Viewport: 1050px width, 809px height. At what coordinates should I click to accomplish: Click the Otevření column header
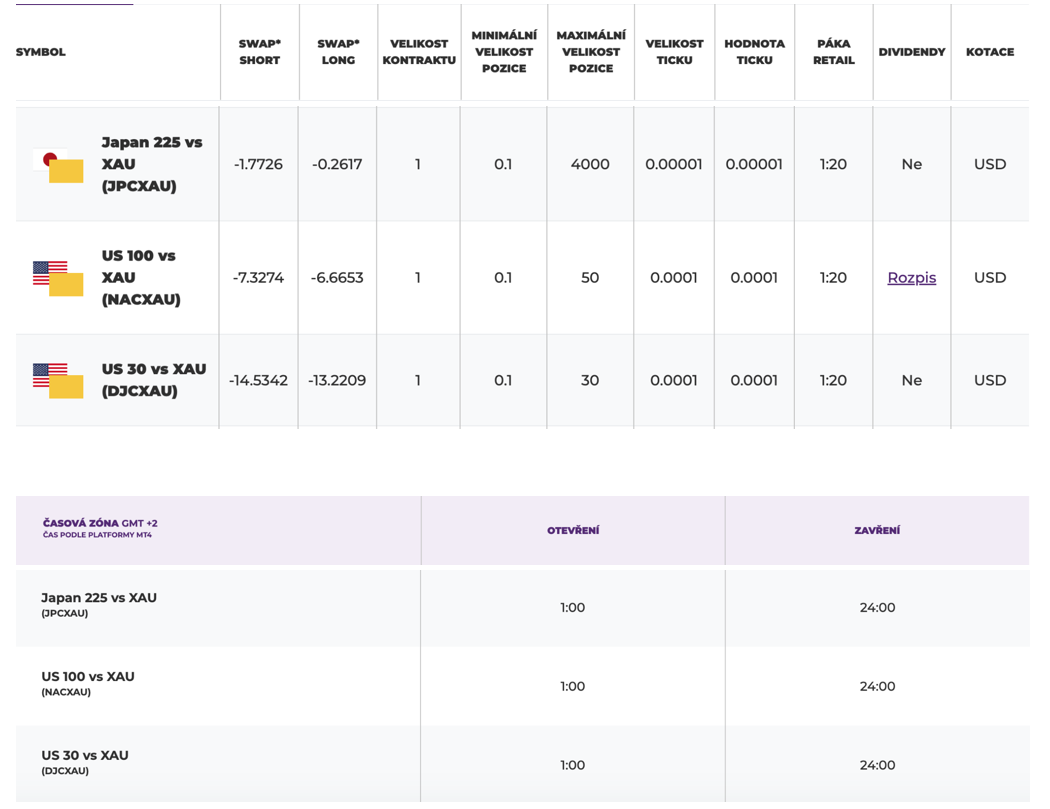tap(572, 531)
